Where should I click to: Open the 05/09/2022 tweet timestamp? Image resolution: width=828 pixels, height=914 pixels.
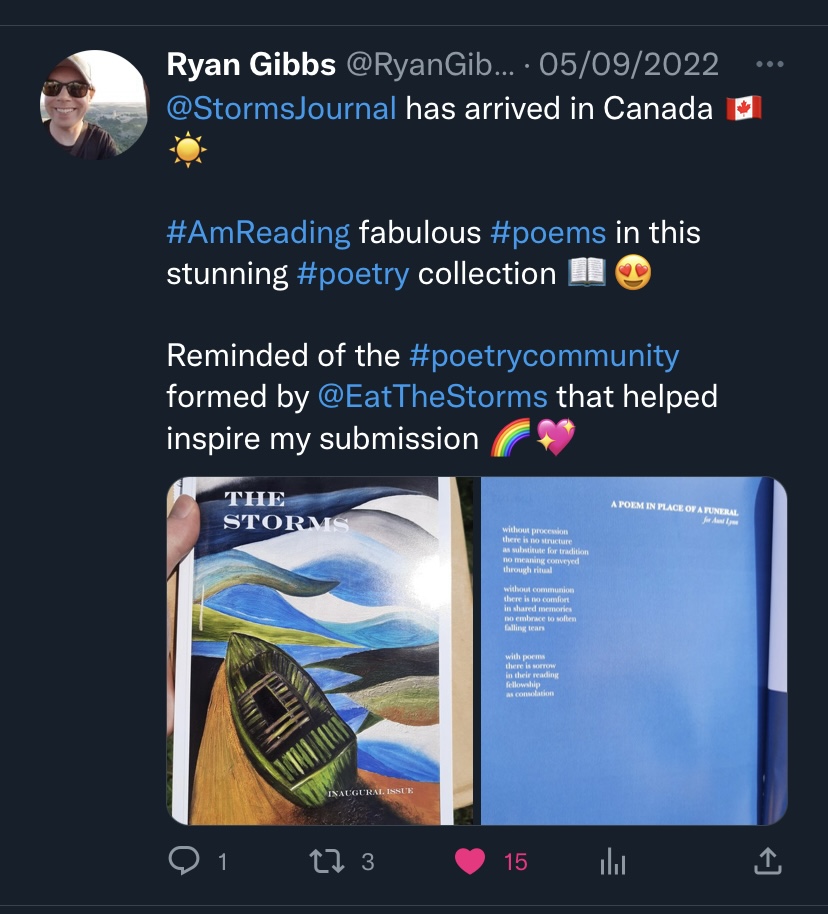click(x=628, y=65)
